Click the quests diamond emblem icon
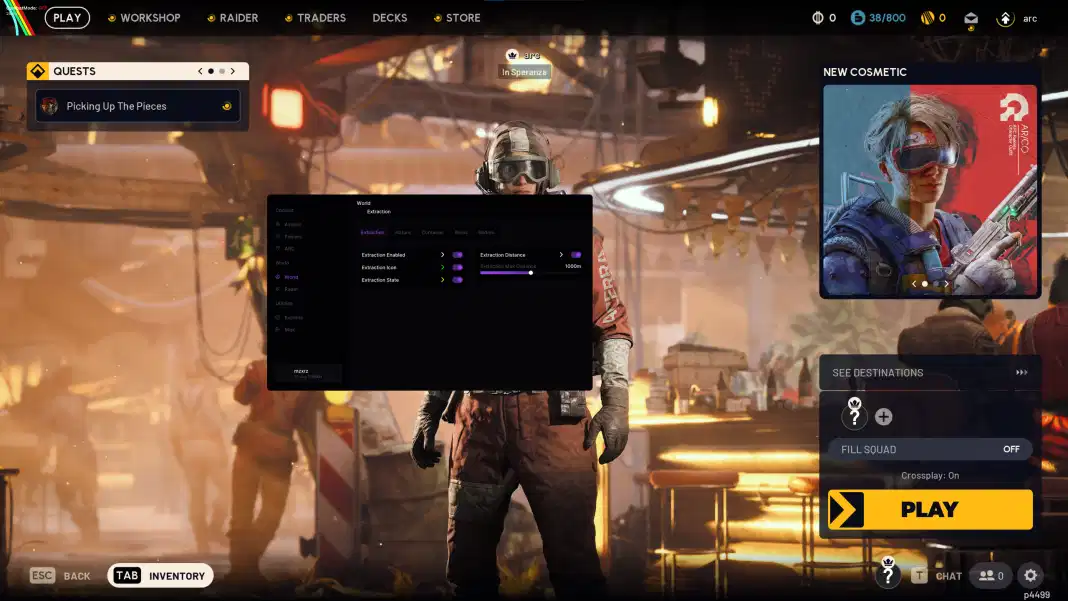The width and height of the screenshot is (1068, 601). pyautogui.click(x=37, y=71)
